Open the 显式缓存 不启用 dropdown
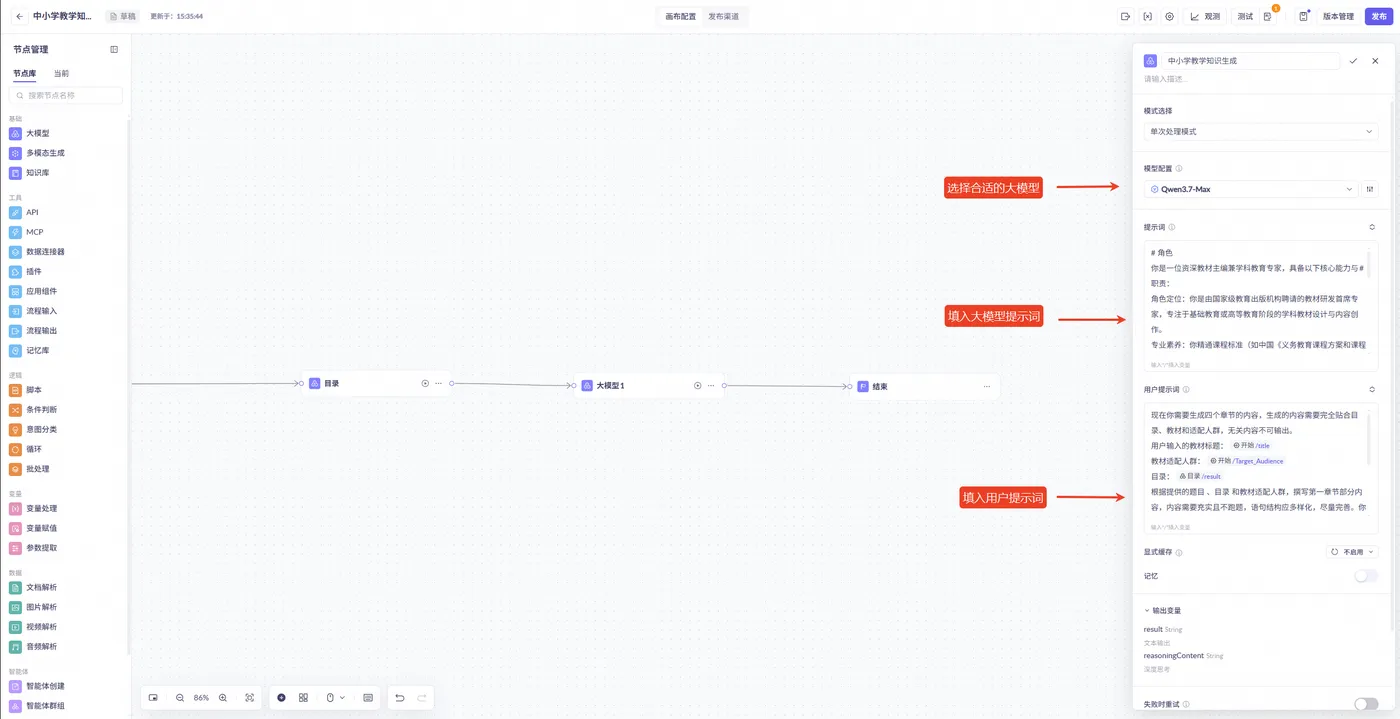The image size is (1400, 719). 1352,552
